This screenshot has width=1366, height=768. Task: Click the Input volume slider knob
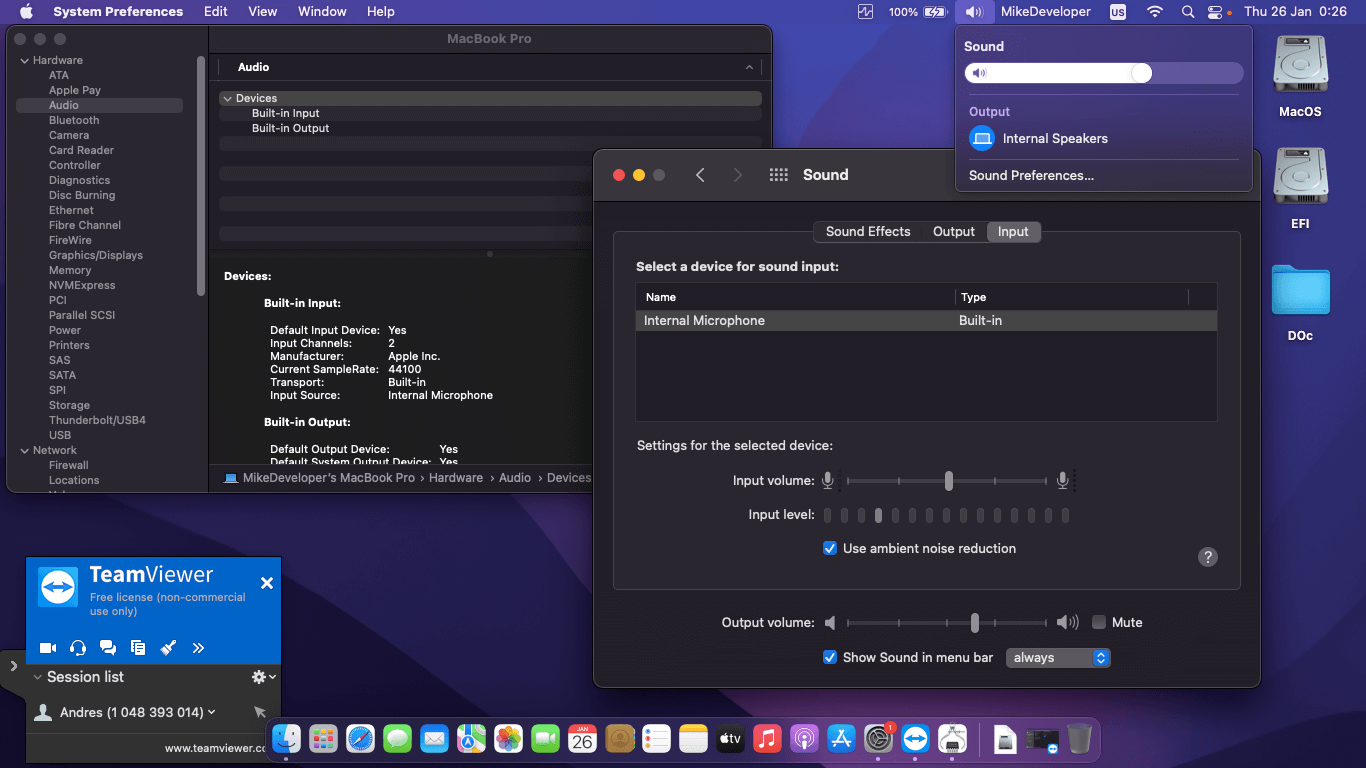point(948,481)
